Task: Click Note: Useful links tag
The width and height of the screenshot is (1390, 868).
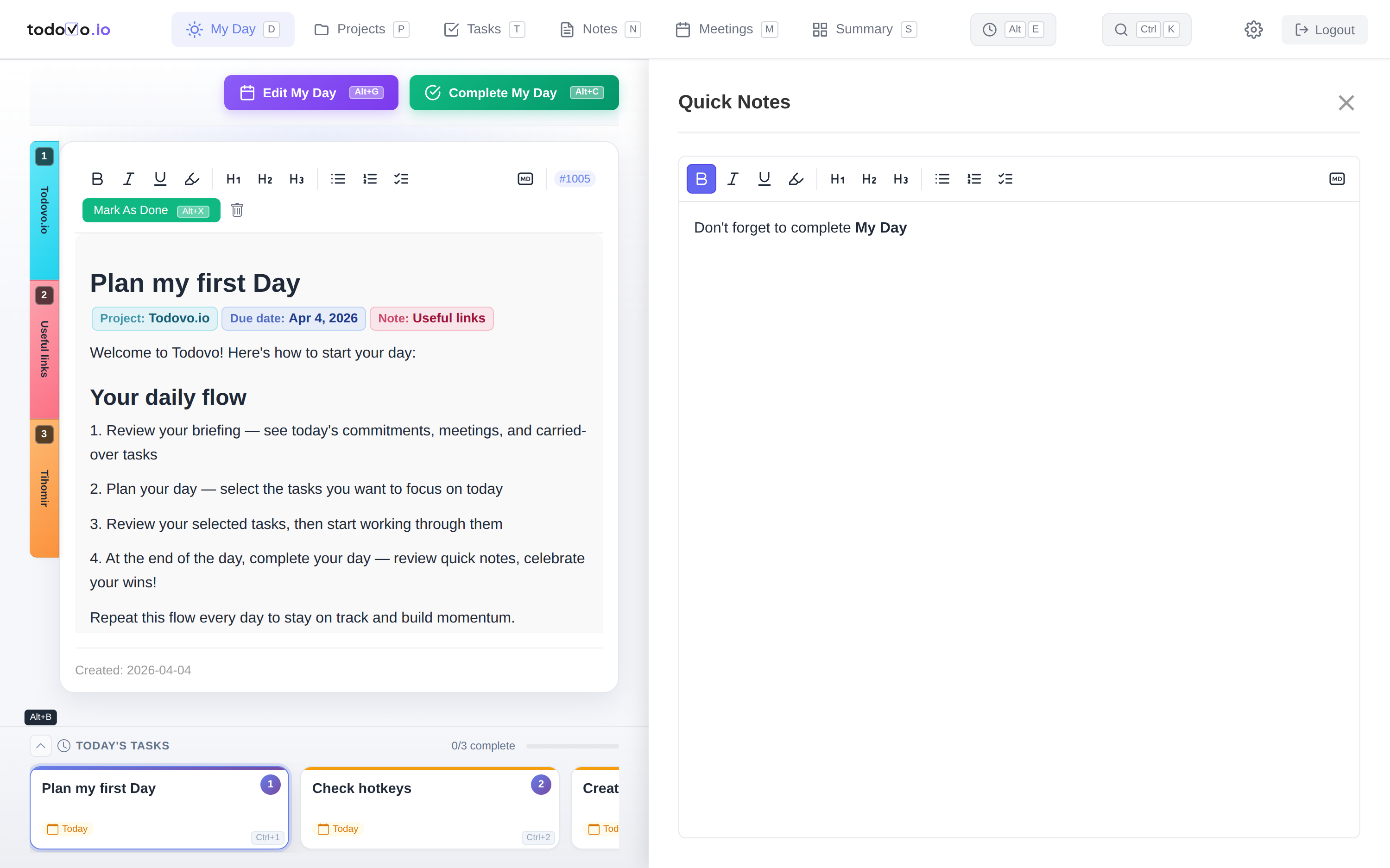Action: pos(432,319)
